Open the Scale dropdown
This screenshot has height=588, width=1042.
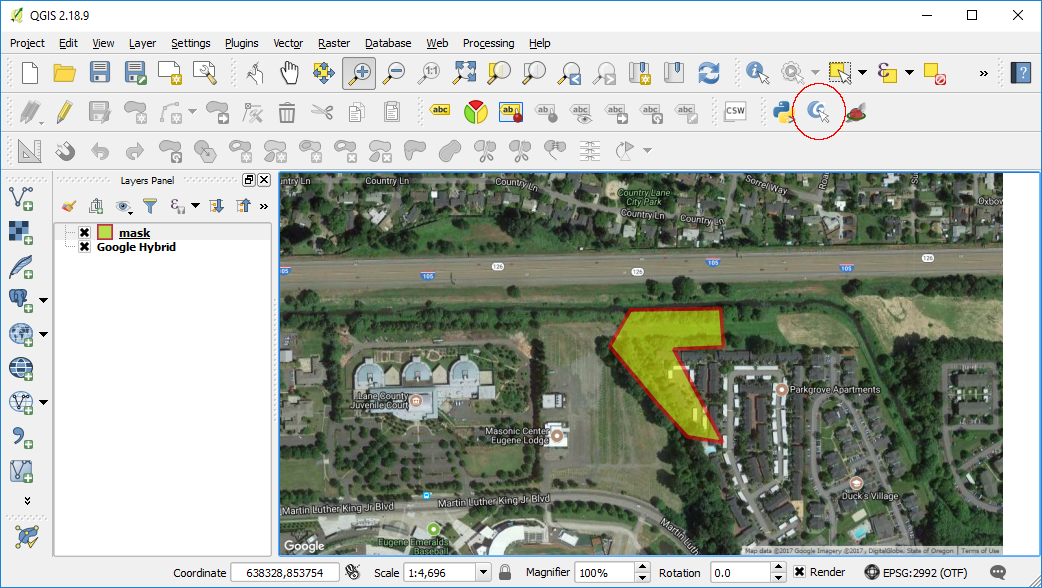click(x=481, y=572)
